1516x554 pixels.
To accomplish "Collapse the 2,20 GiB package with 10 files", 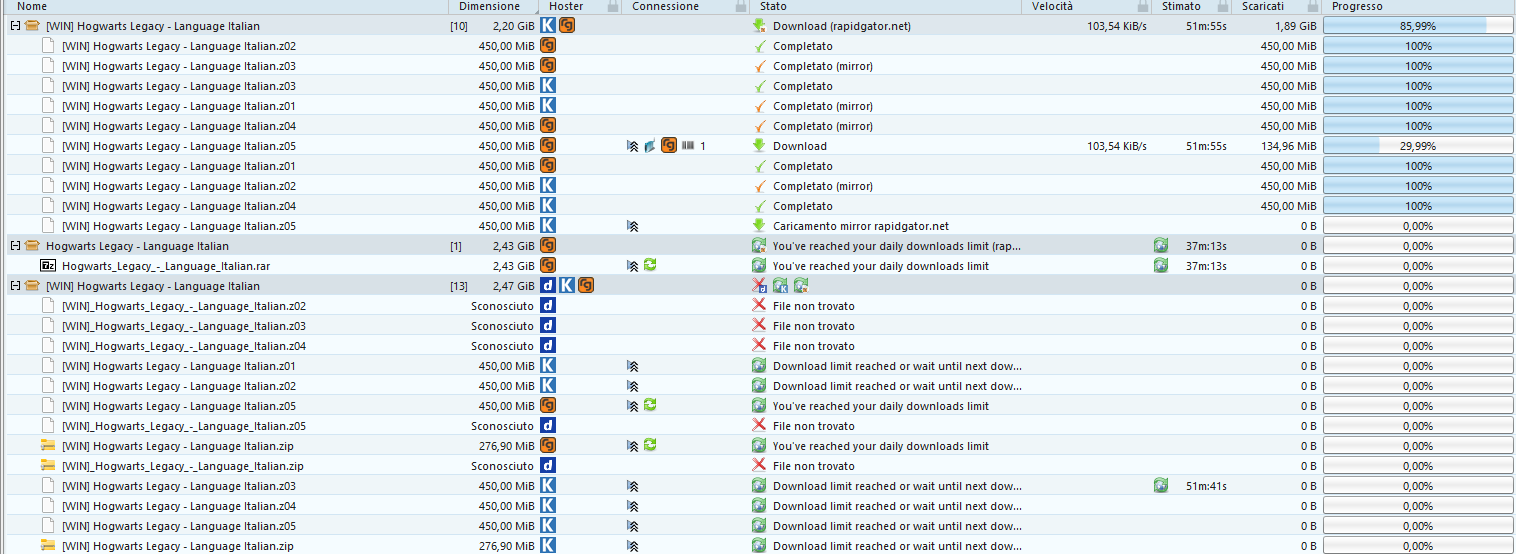I will click(x=15, y=26).
